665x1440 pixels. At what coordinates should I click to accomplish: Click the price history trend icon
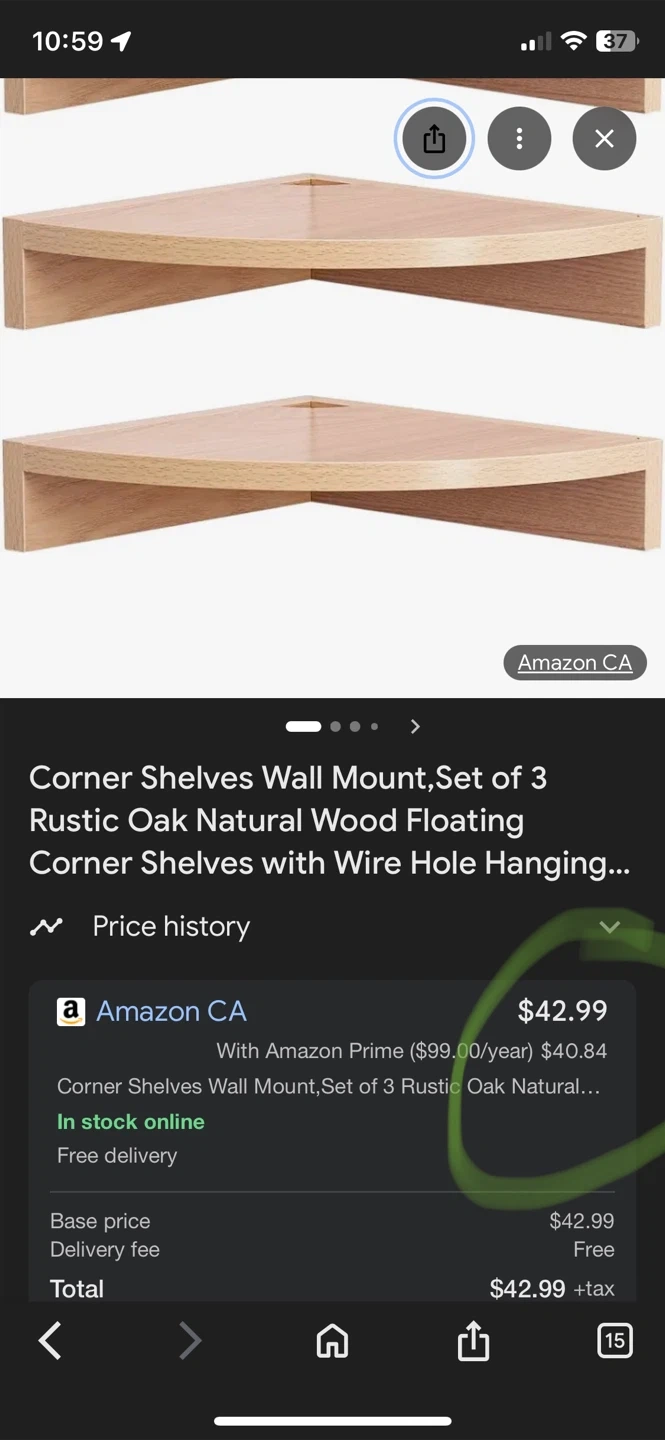pos(46,927)
